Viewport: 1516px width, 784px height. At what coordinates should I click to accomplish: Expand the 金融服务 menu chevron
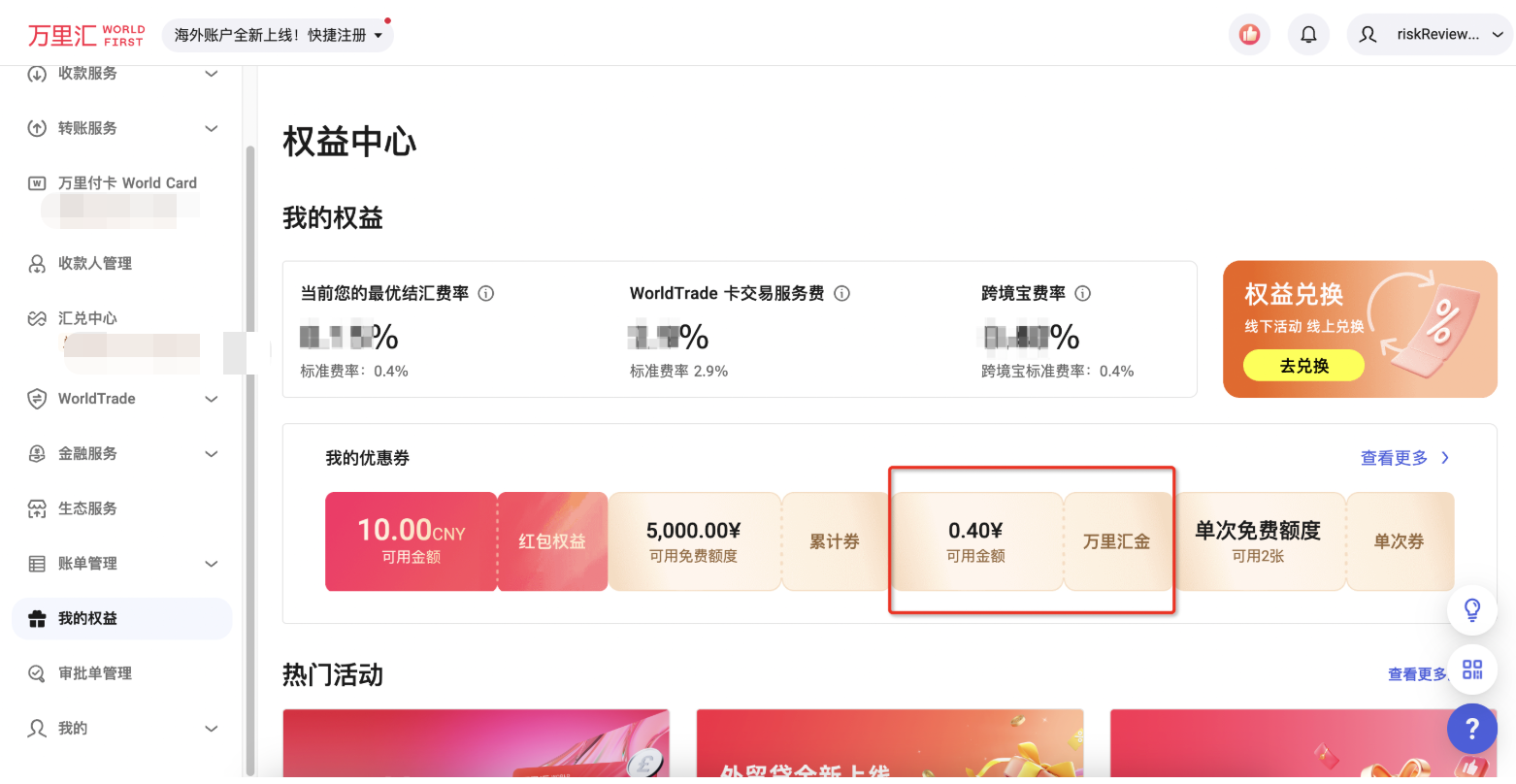[212, 453]
